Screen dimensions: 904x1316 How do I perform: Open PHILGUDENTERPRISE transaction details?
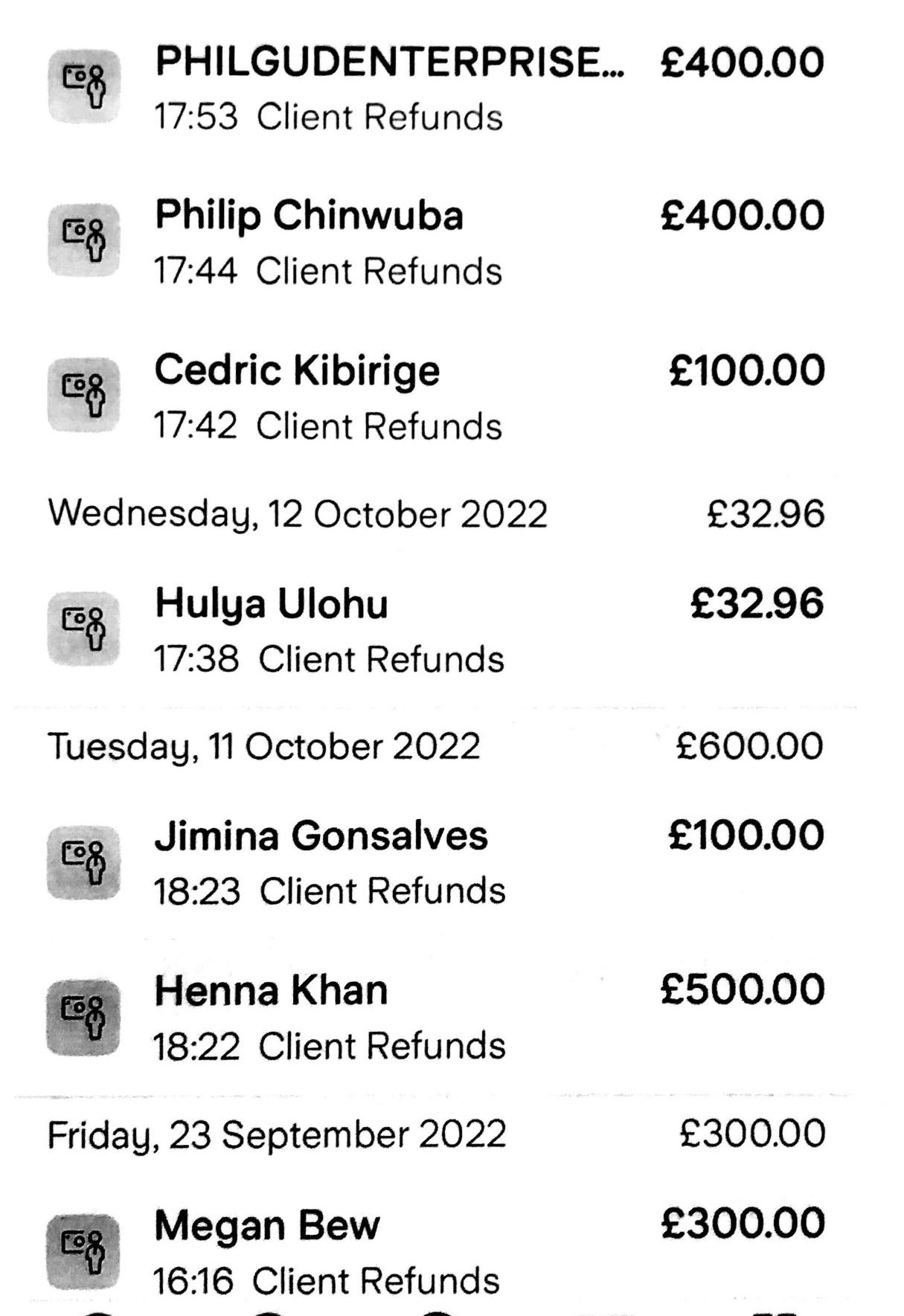click(x=389, y=62)
